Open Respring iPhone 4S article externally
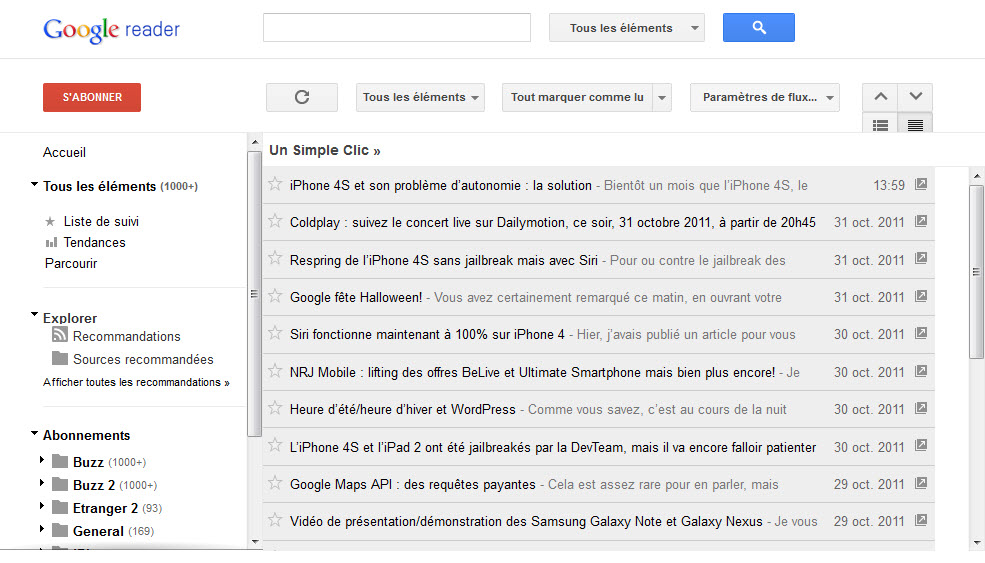 (921, 258)
